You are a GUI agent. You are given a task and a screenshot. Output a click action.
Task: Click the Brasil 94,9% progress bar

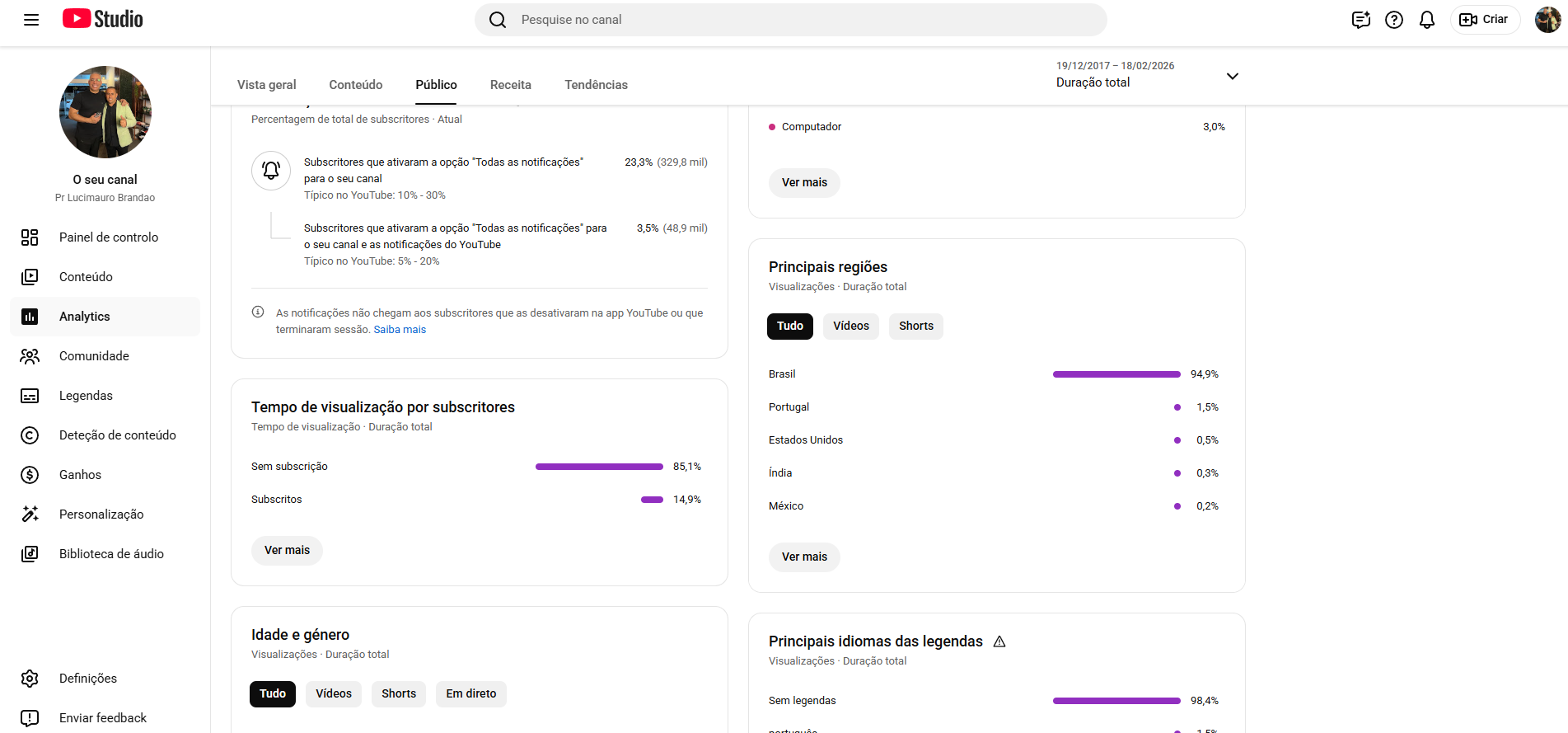tap(1116, 374)
